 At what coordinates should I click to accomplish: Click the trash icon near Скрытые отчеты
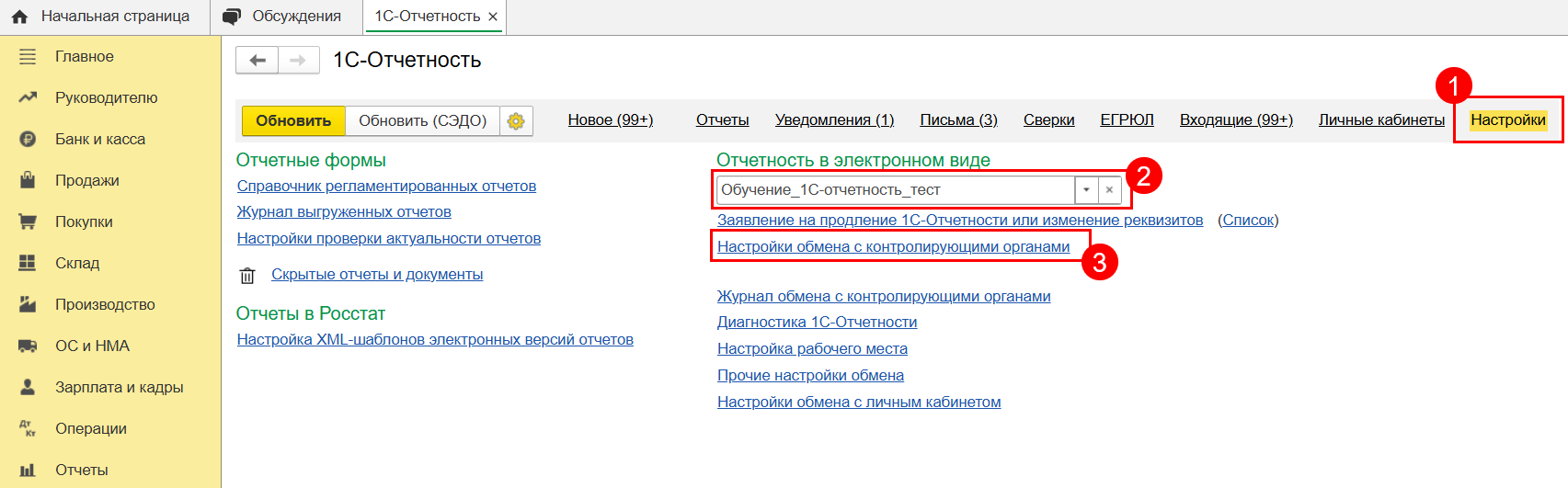(x=247, y=276)
